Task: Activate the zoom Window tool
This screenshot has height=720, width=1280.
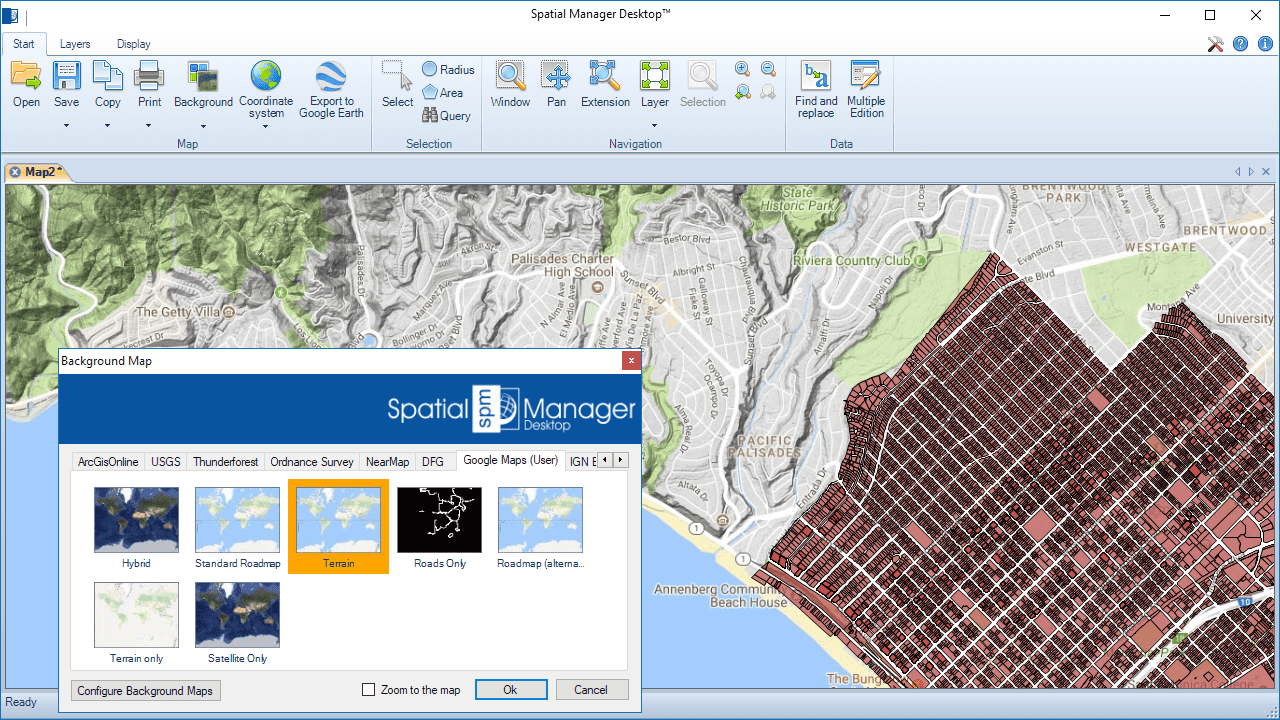Action: tap(511, 76)
